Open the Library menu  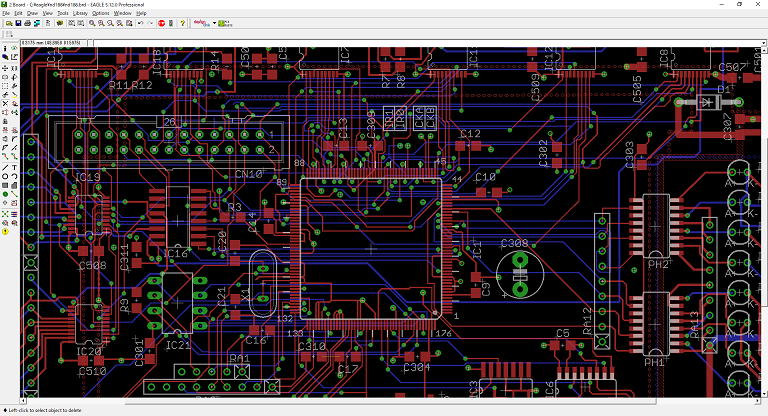point(79,13)
